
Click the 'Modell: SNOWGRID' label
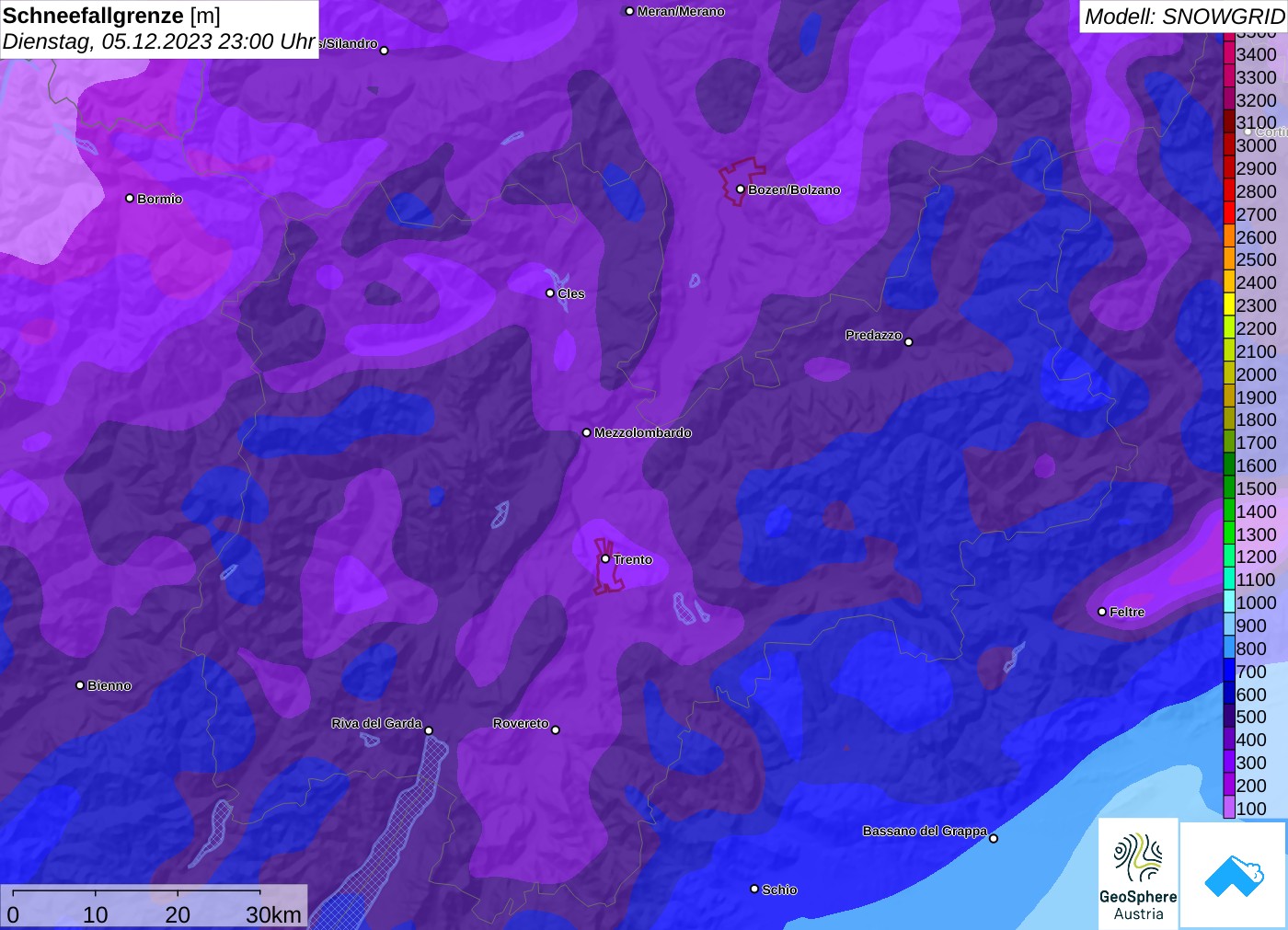click(x=1184, y=17)
